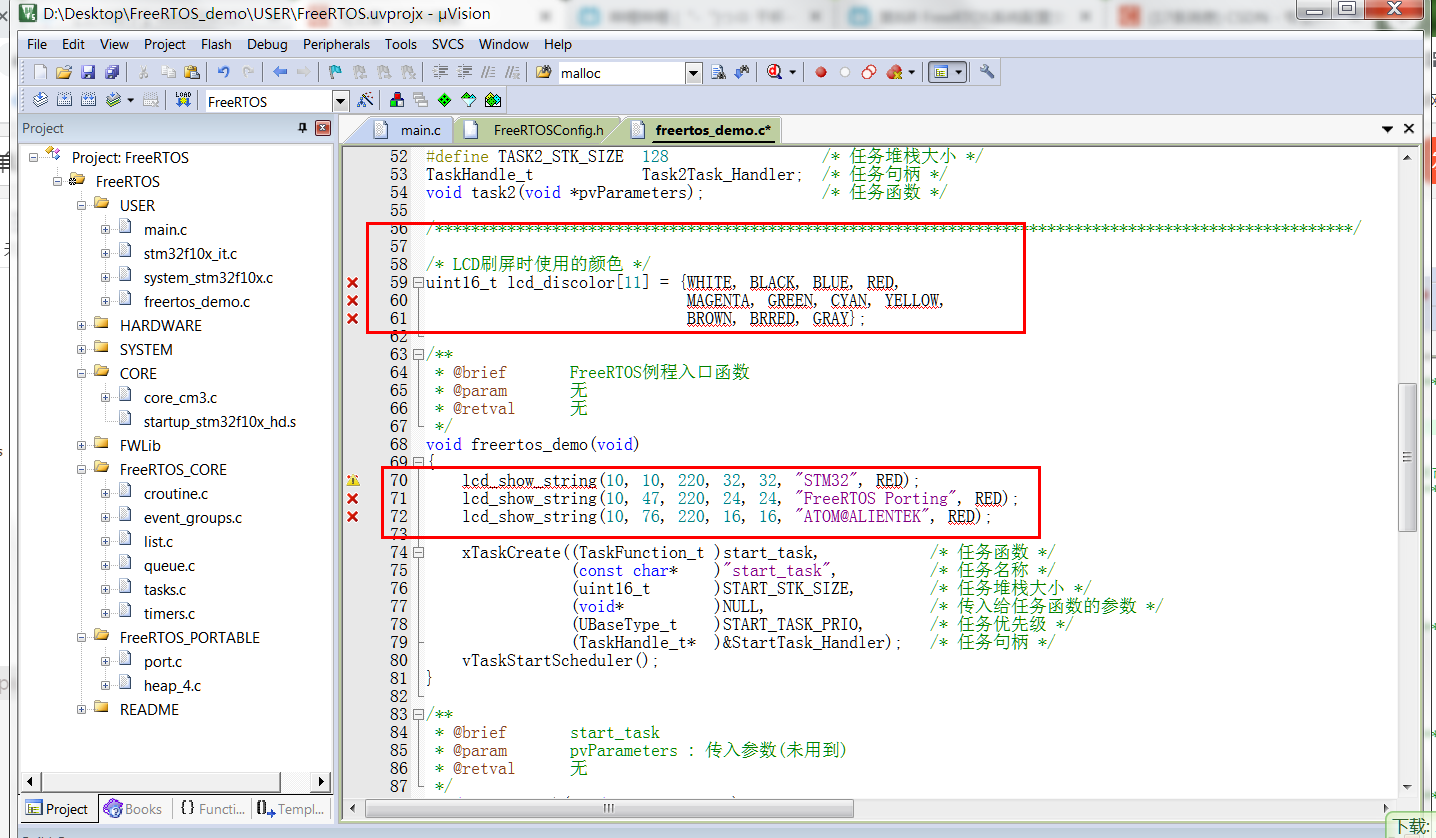Pin the Project panel

coord(303,128)
